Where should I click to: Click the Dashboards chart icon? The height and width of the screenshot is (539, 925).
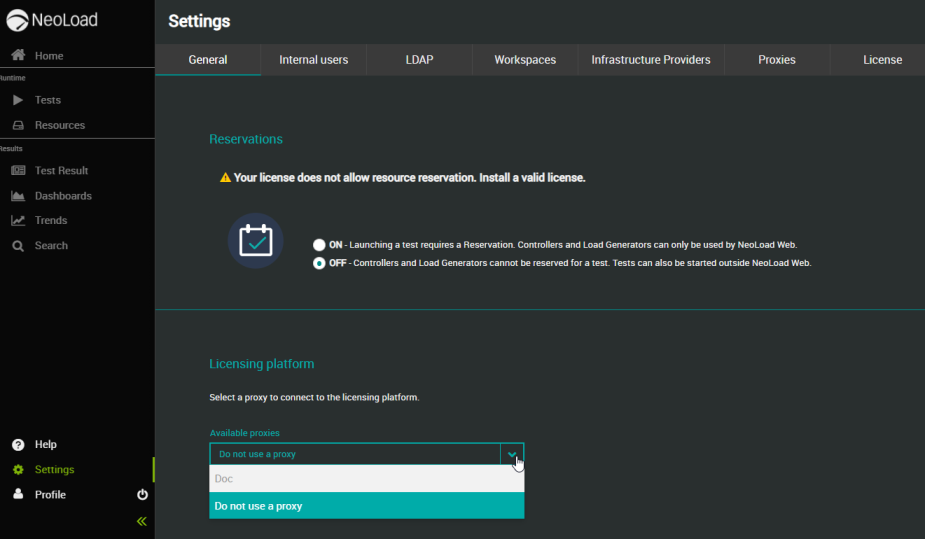[x=18, y=196]
